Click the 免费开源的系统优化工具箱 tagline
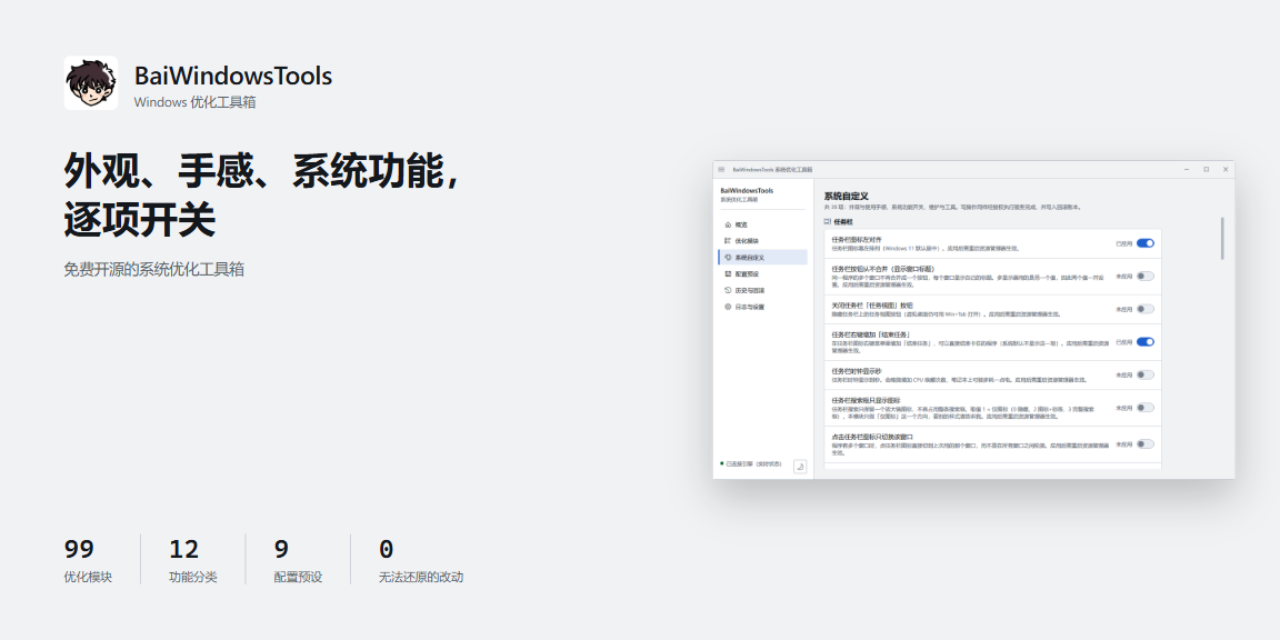The height and width of the screenshot is (640, 1280). [x=154, y=269]
